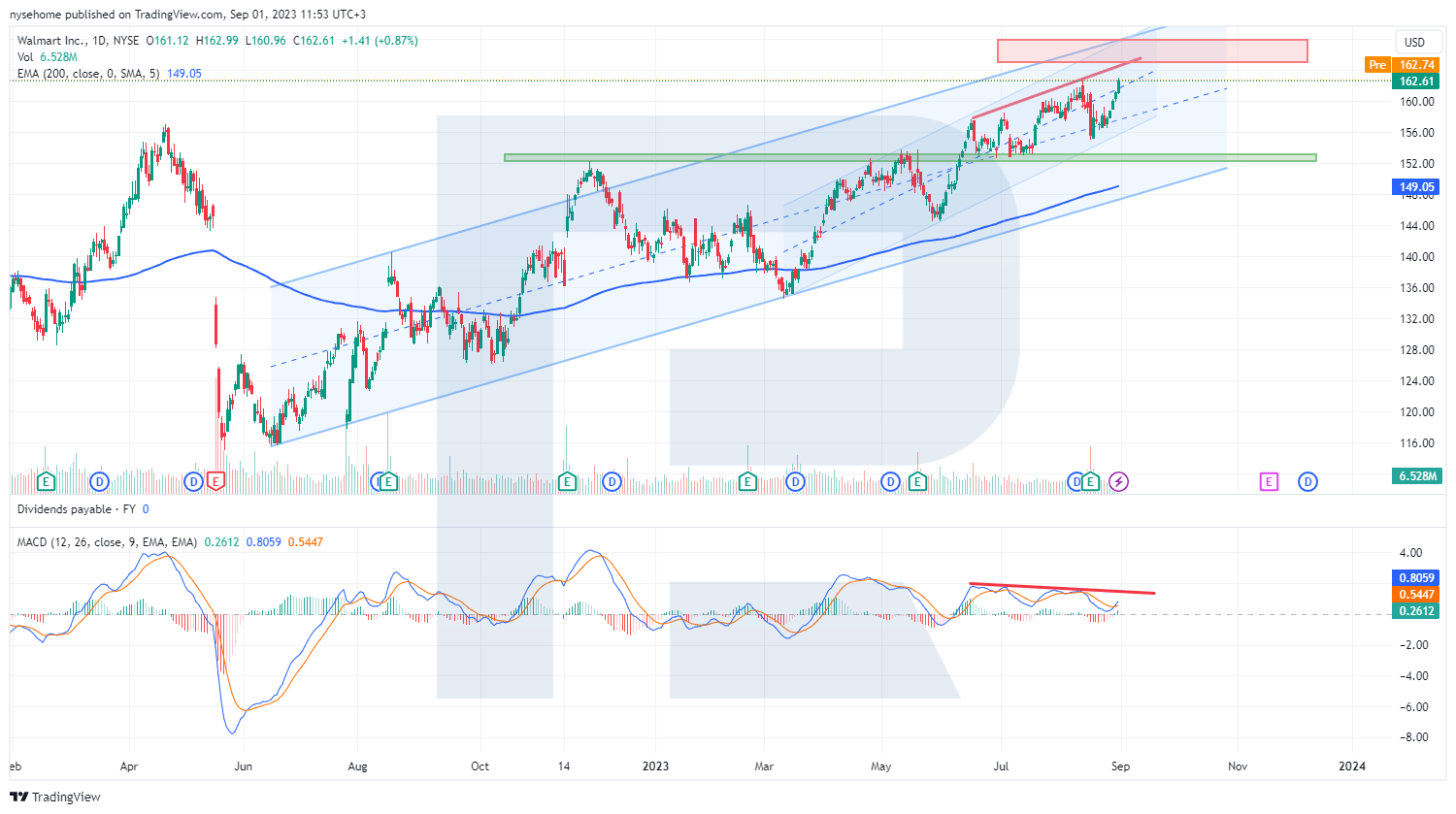1456x814 pixels.
Task: Click the green 0.2612 histogram axis label
Action: [x=1416, y=611]
